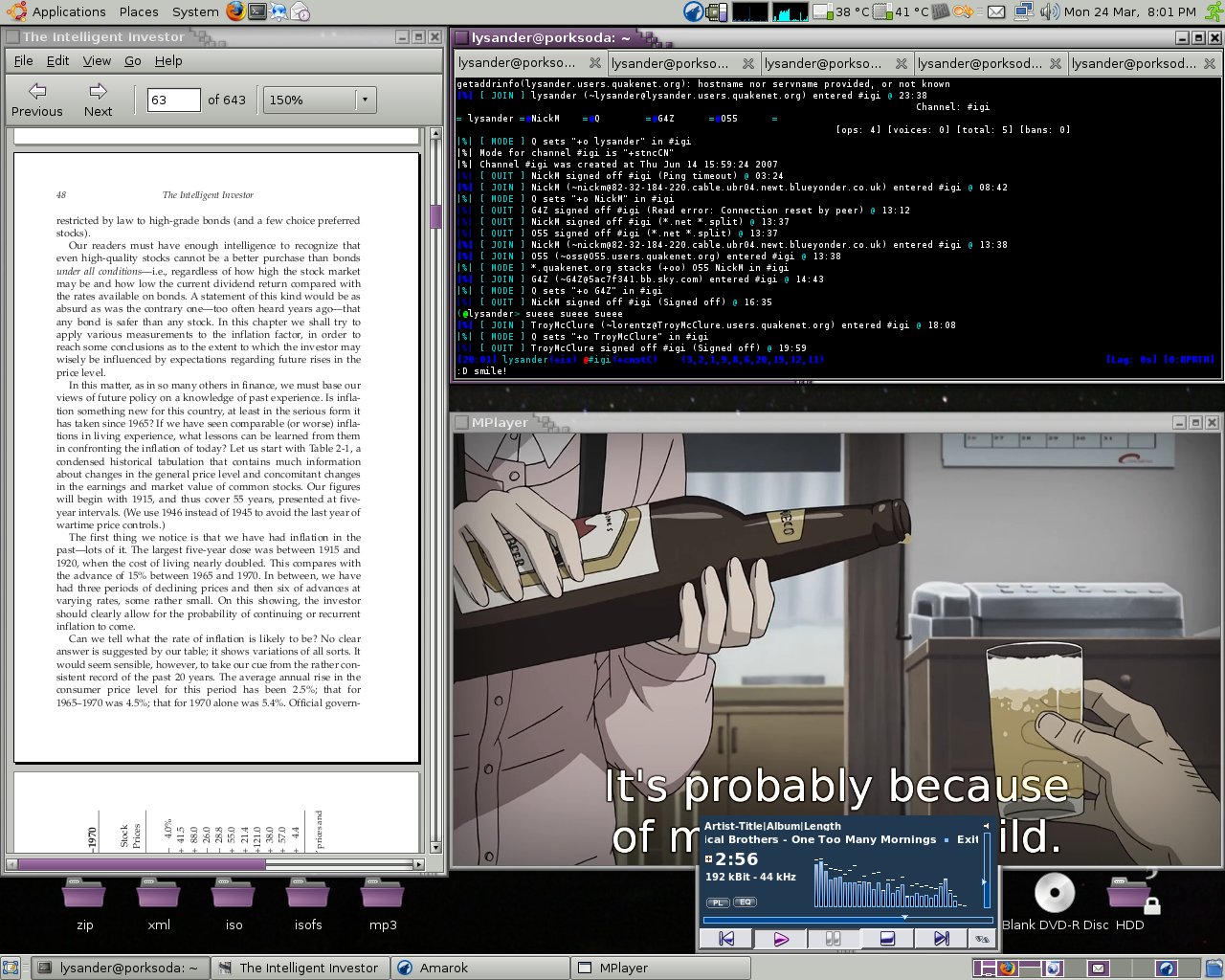1225x980 pixels.
Task: Open the Go menu in document viewer
Action: click(x=133, y=60)
